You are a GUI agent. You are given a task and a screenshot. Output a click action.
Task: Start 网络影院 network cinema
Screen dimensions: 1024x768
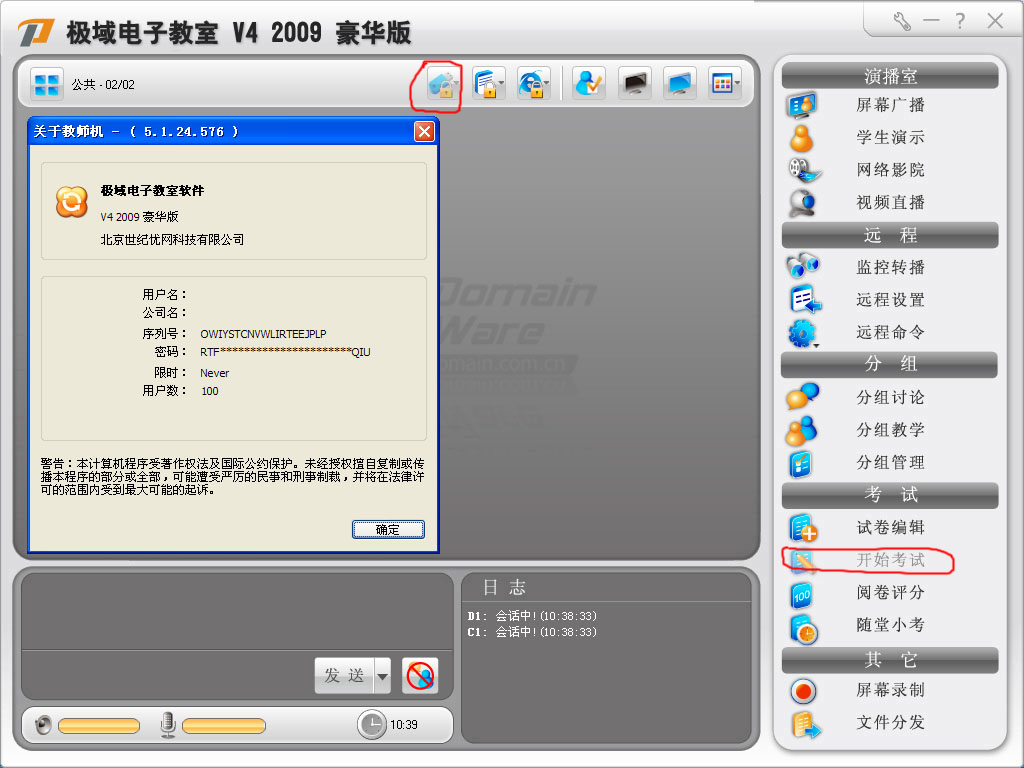coord(889,170)
